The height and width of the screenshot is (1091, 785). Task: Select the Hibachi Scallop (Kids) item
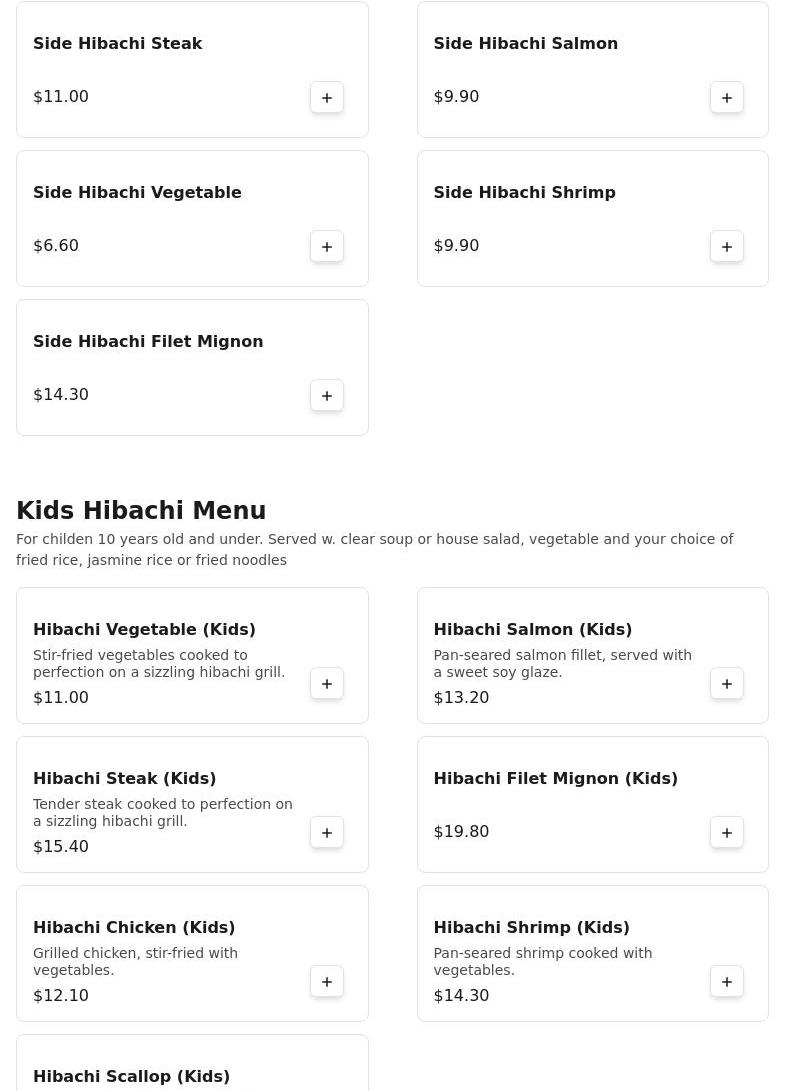132,1076
